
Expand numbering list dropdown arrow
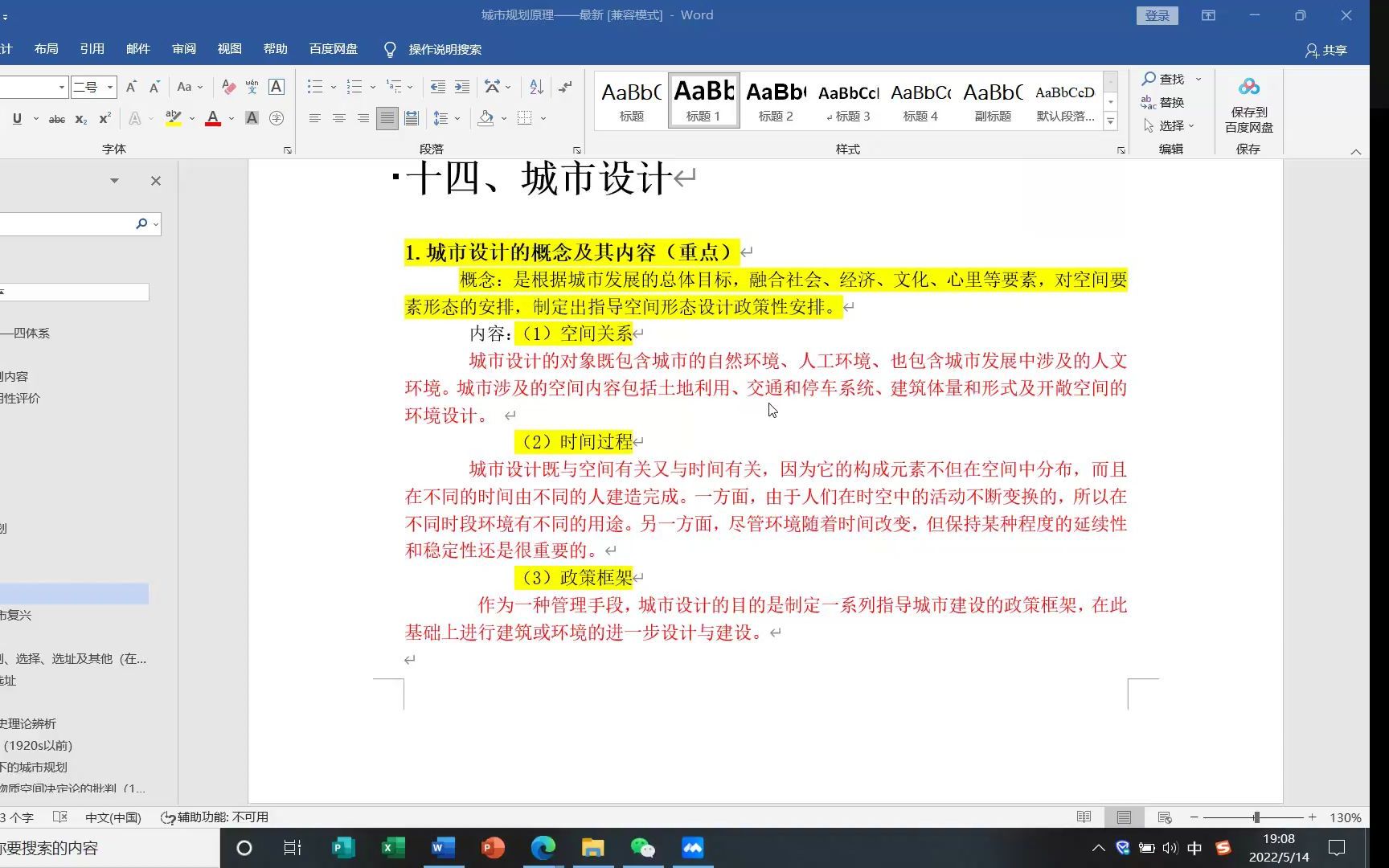373,87
